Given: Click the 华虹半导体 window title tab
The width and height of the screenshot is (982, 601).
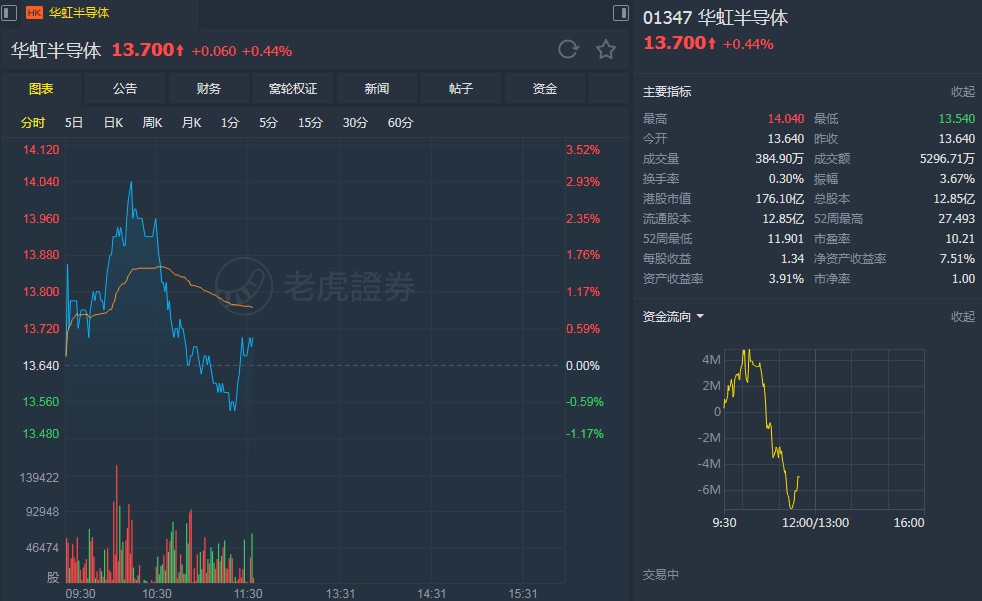Looking at the screenshot, I should [x=80, y=13].
